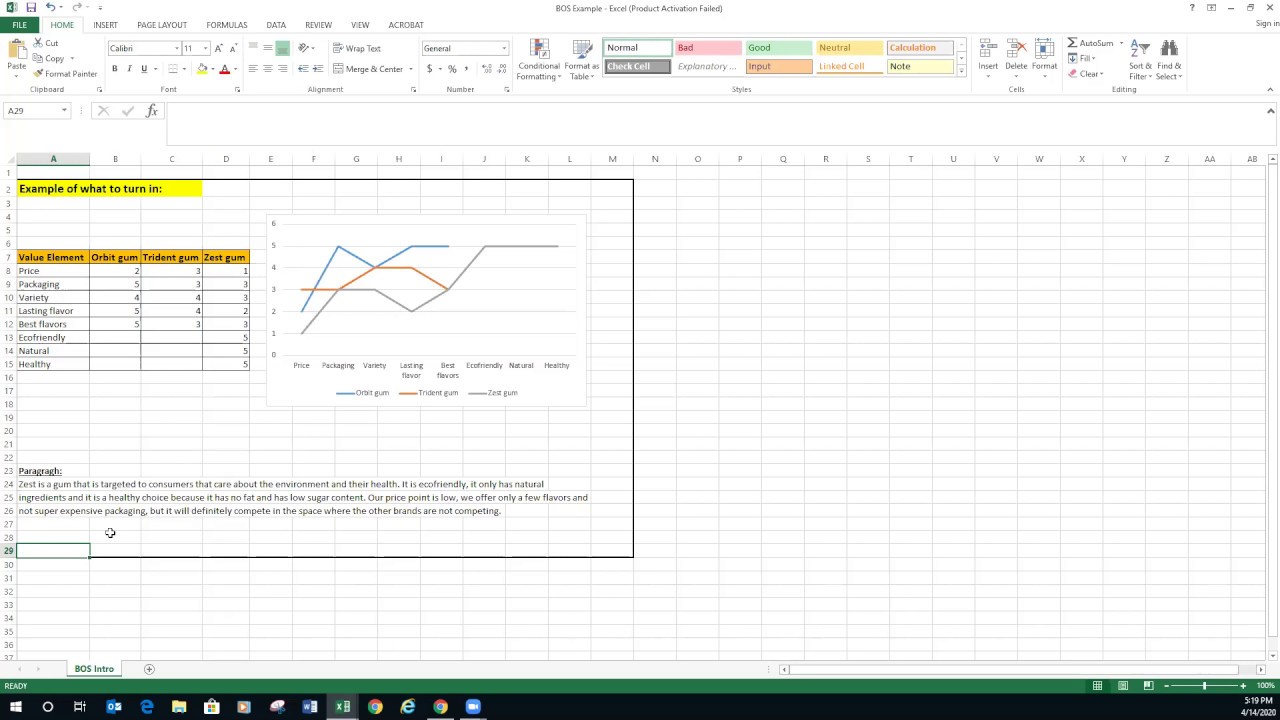Click Decrease Decimal icon
Image resolution: width=1280 pixels, height=720 pixels.
pyautogui.click(x=500, y=69)
